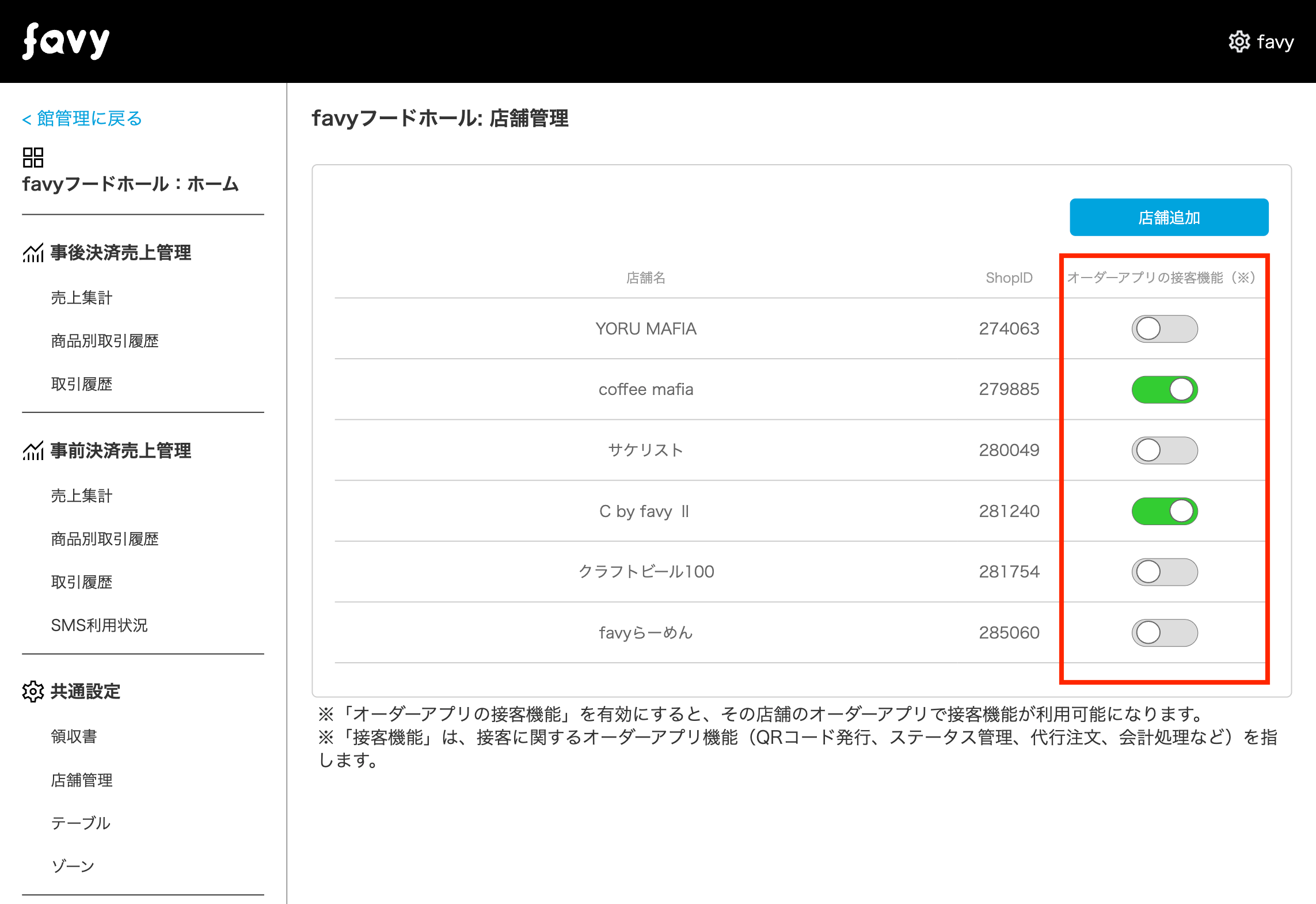Click the 事前決済売上管理 section heading
1316x904 pixels.
click(x=121, y=451)
